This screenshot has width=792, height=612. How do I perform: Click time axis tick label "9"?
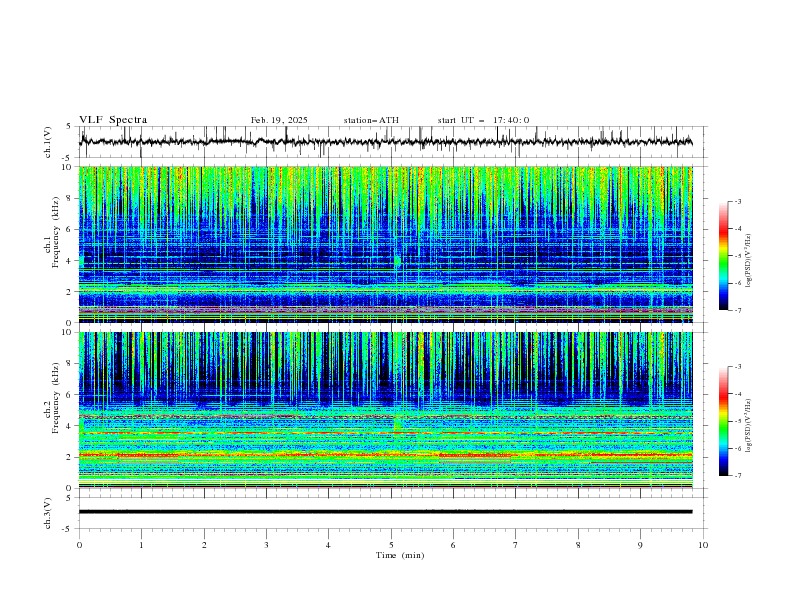click(x=640, y=545)
